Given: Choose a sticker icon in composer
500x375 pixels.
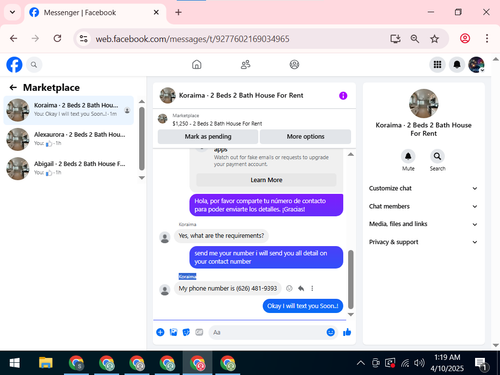Looking at the screenshot, I should 186,332.
